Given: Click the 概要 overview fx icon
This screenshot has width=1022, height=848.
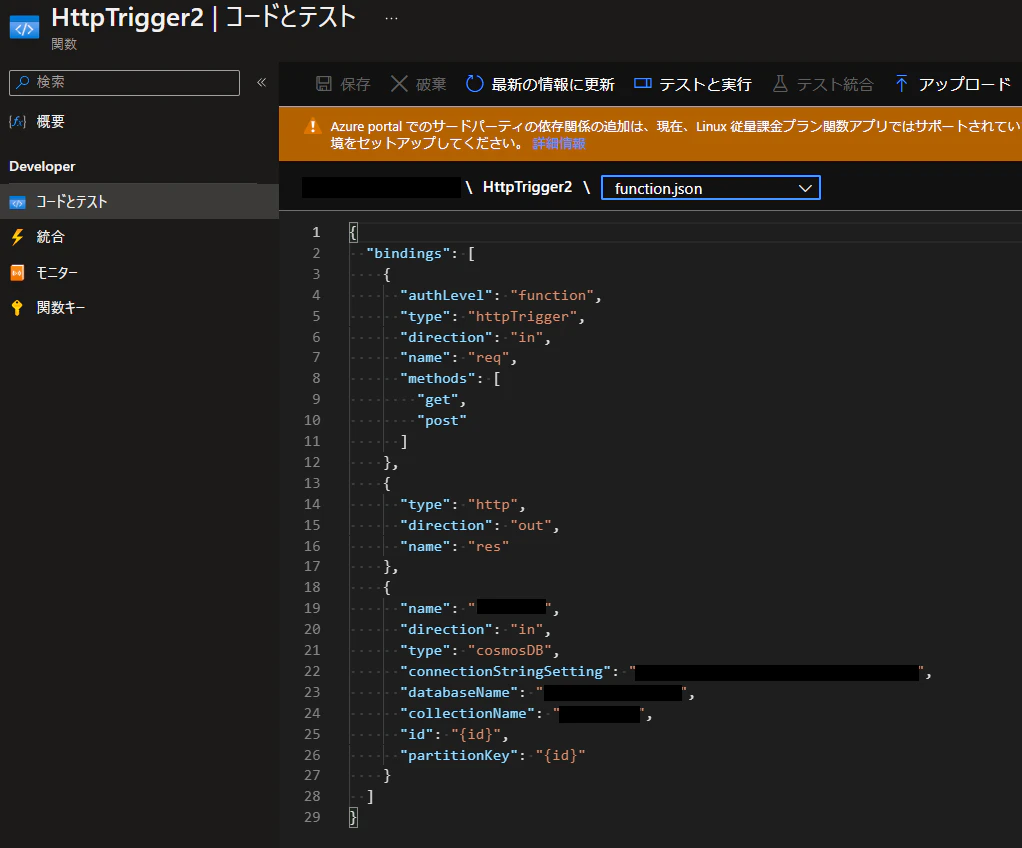Looking at the screenshot, I should [18, 121].
